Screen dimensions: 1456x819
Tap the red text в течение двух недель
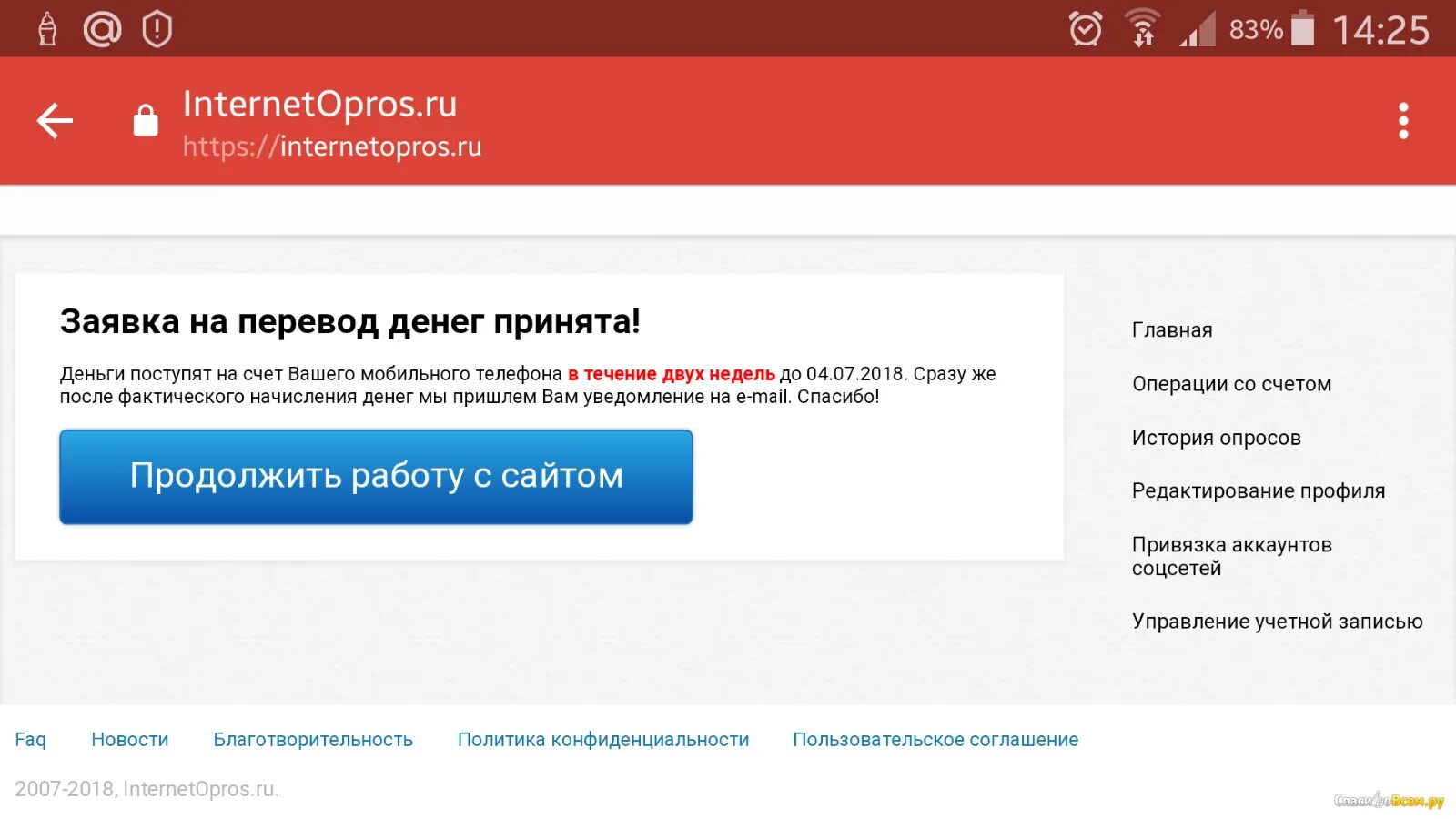tap(672, 374)
